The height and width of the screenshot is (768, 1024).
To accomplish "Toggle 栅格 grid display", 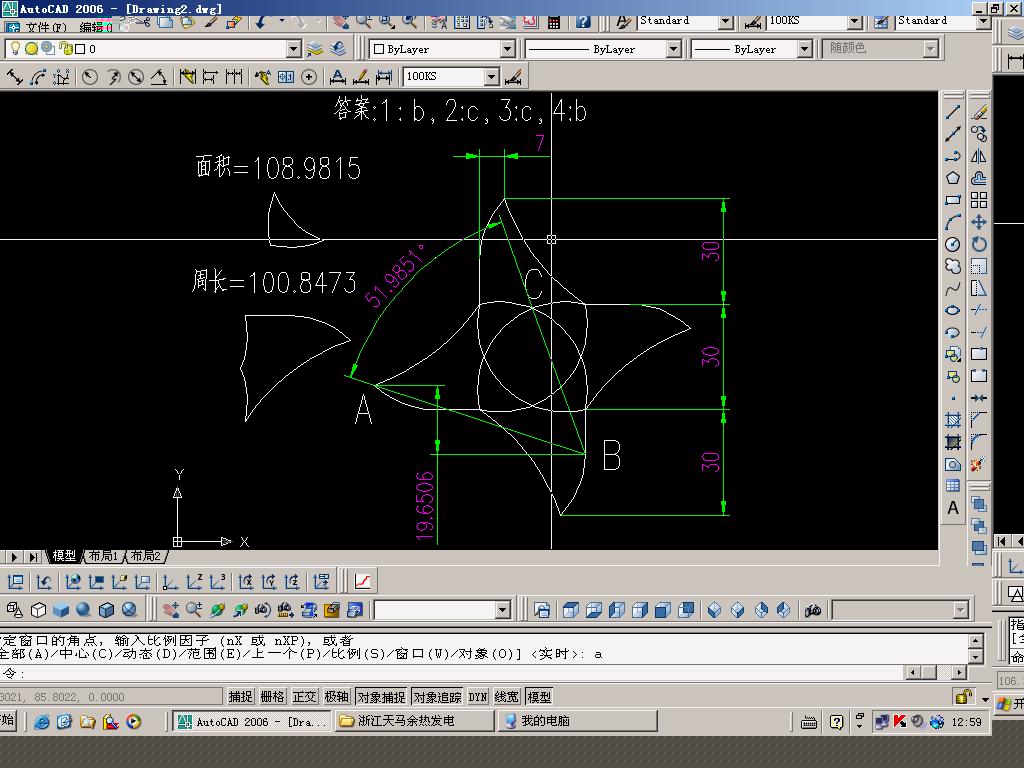I will 272,697.
